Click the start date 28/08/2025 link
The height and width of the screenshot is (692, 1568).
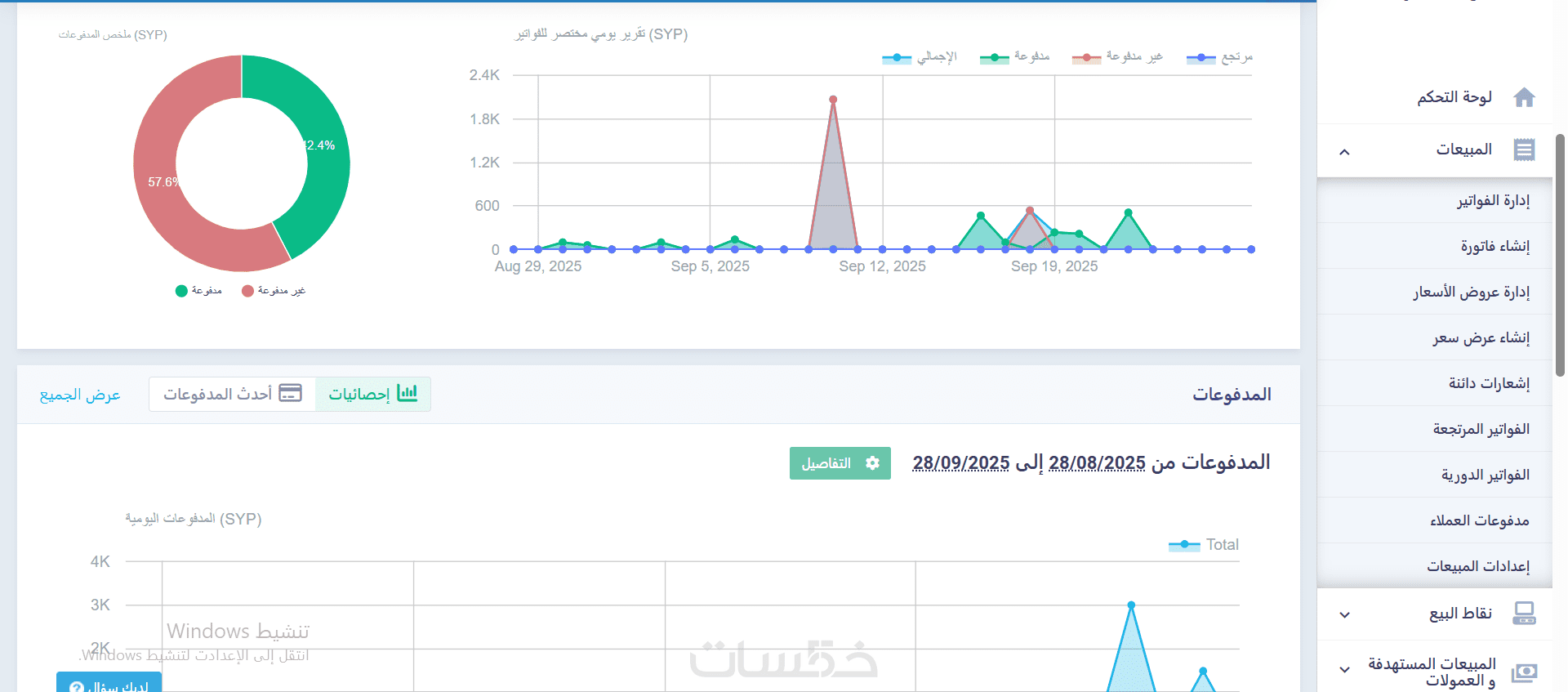point(1097,463)
